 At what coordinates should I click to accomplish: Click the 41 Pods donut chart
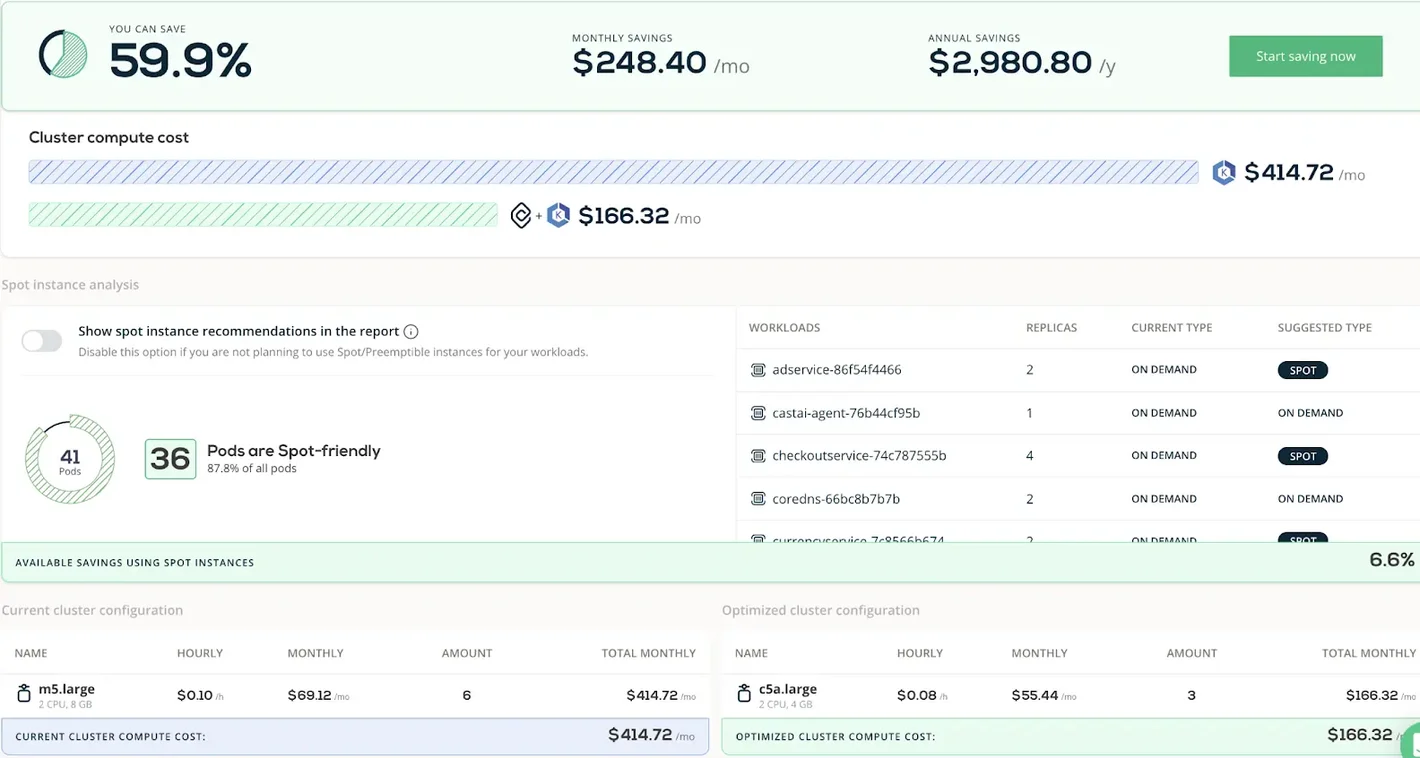pyautogui.click(x=69, y=459)
